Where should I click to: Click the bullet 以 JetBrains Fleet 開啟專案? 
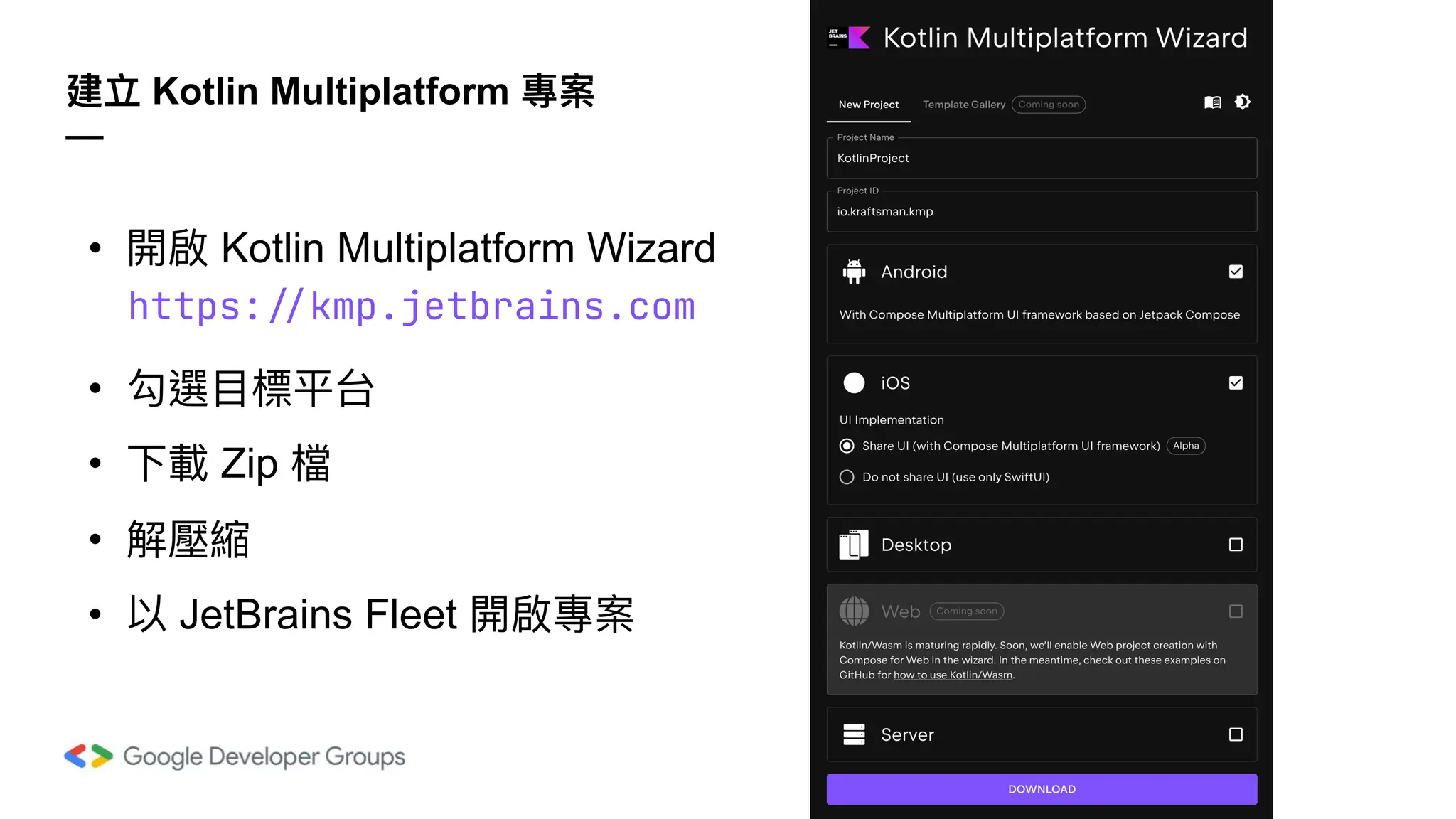pos(380,614)
